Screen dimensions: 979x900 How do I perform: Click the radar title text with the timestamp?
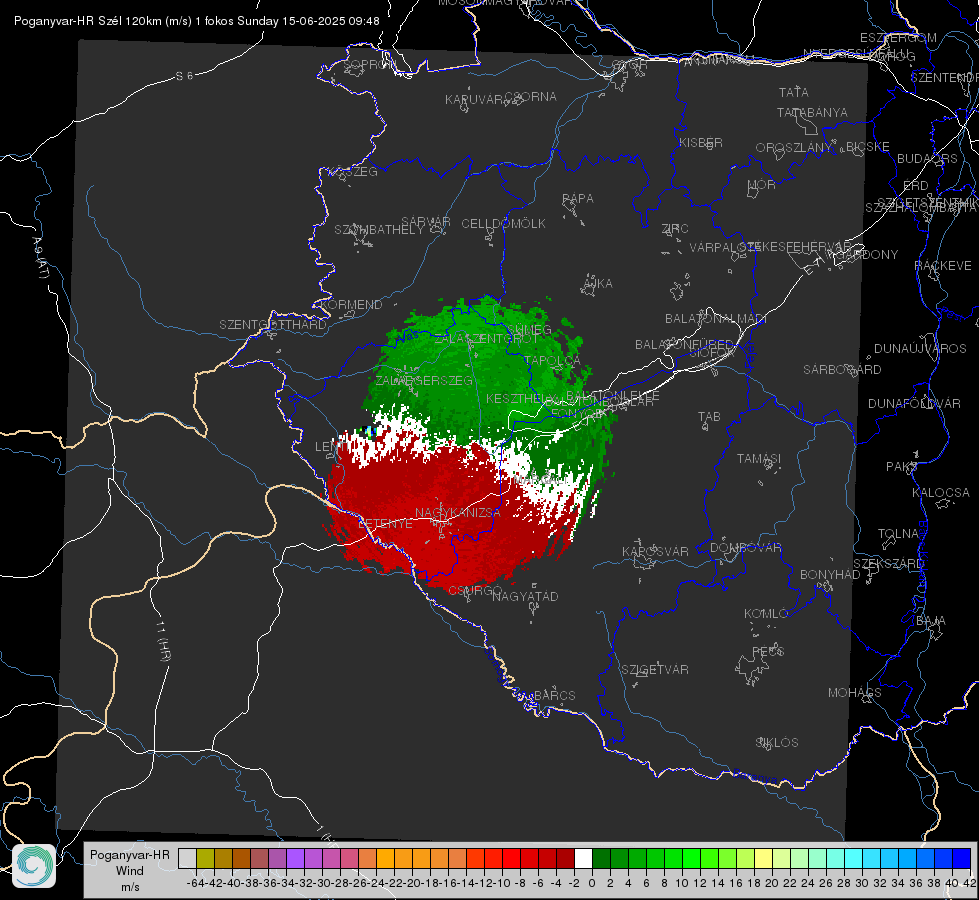197,21
